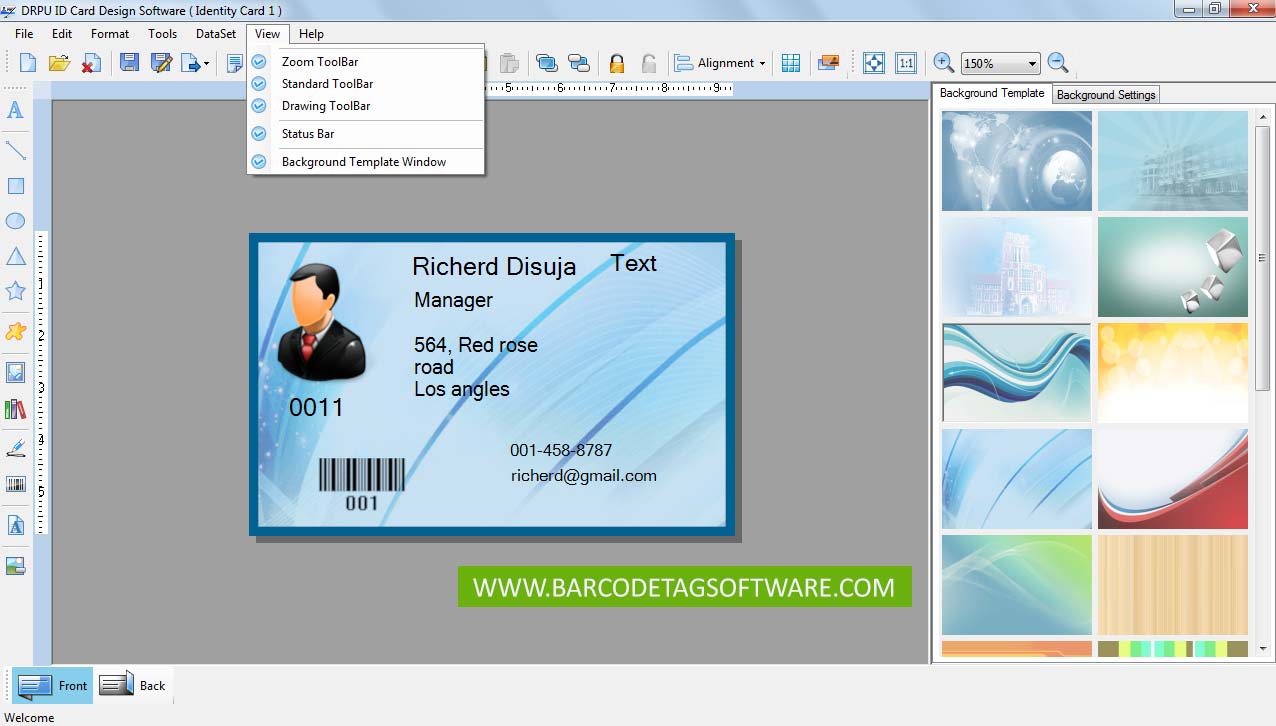Select the Ellipse drawing tool
1276x726 pixels.
(15, 221)
